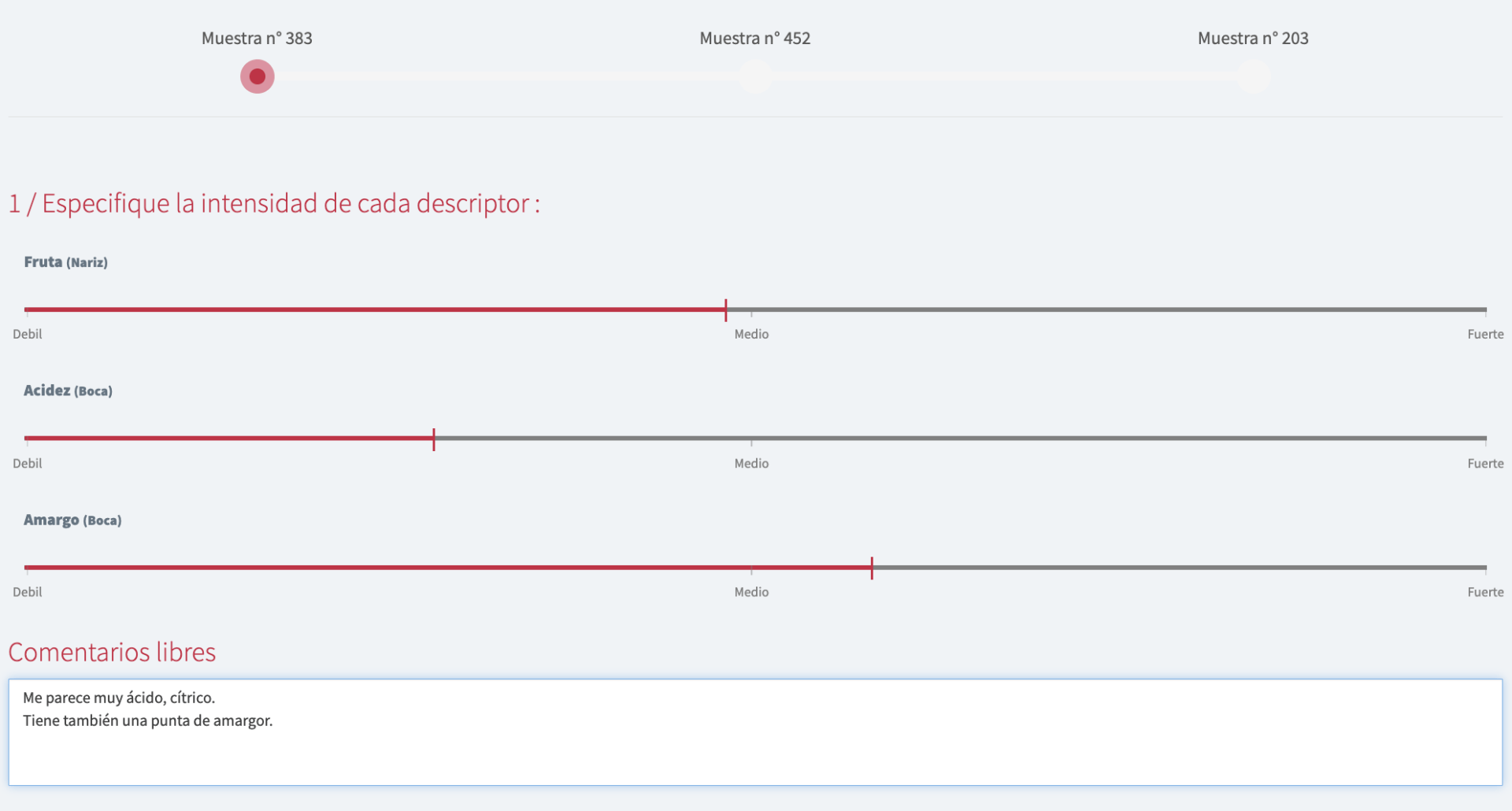Click Debil label under Amargo slider
Image resolution: width=1512 pixels, height=811 pixels.
coord(28,592)
